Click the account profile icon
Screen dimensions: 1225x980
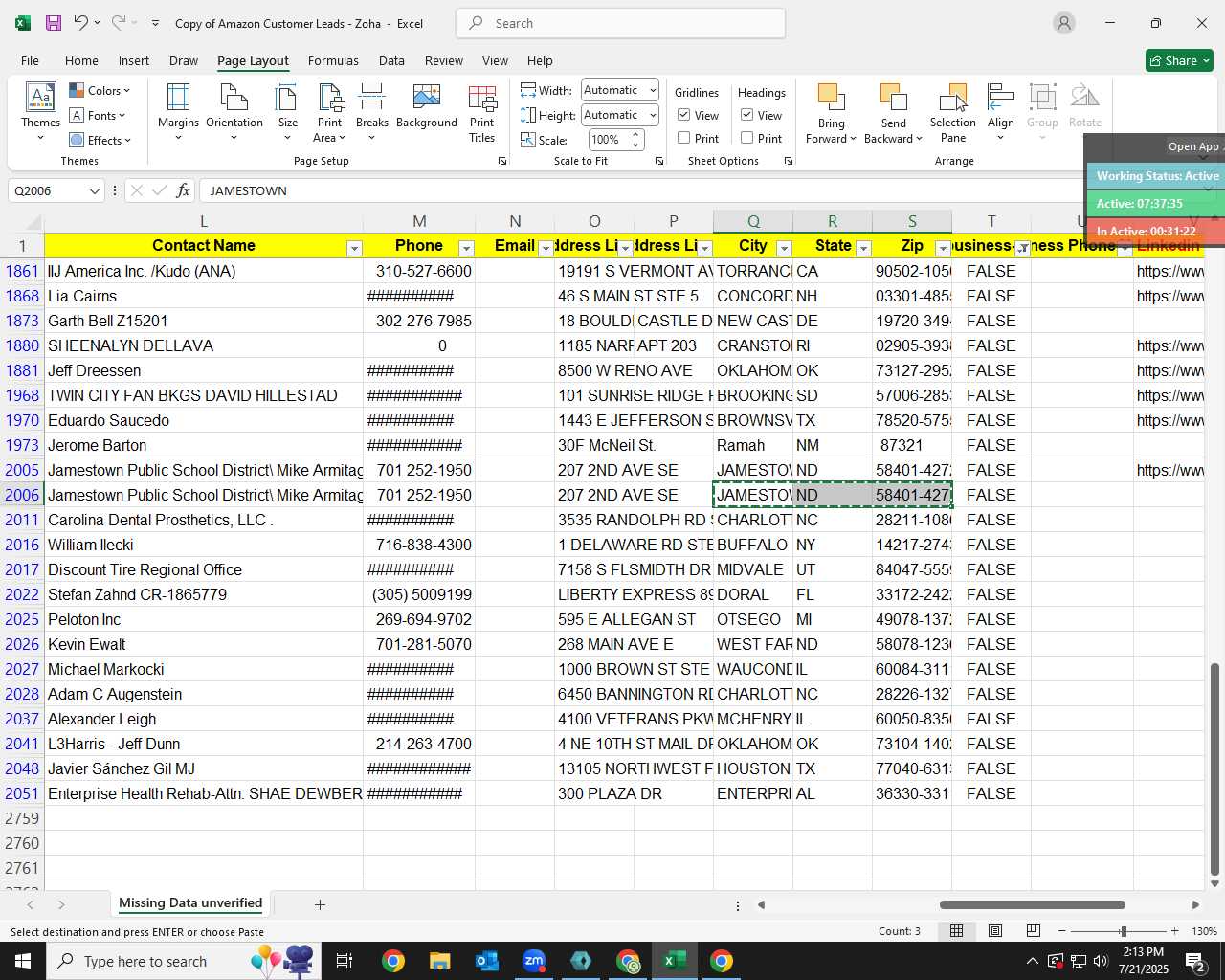(1064, 23)
